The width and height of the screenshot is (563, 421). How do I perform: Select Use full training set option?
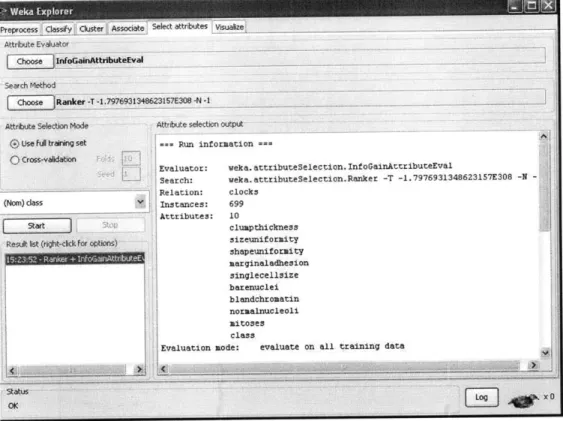[x=49, y=144]
